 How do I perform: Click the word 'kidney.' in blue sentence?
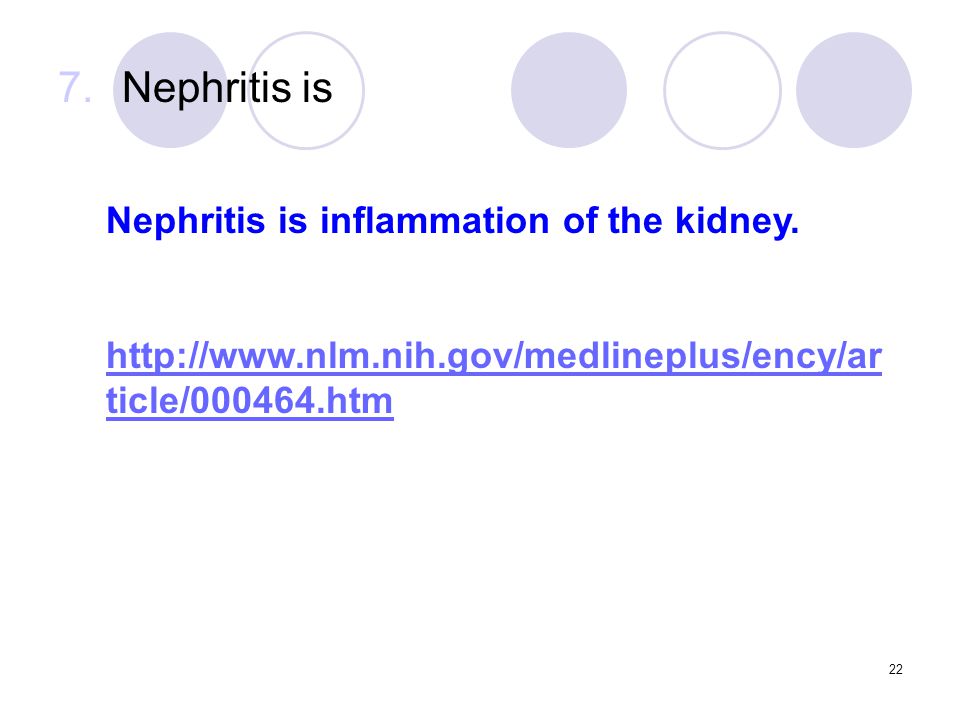pyautogui.click(x=737, y=221)
